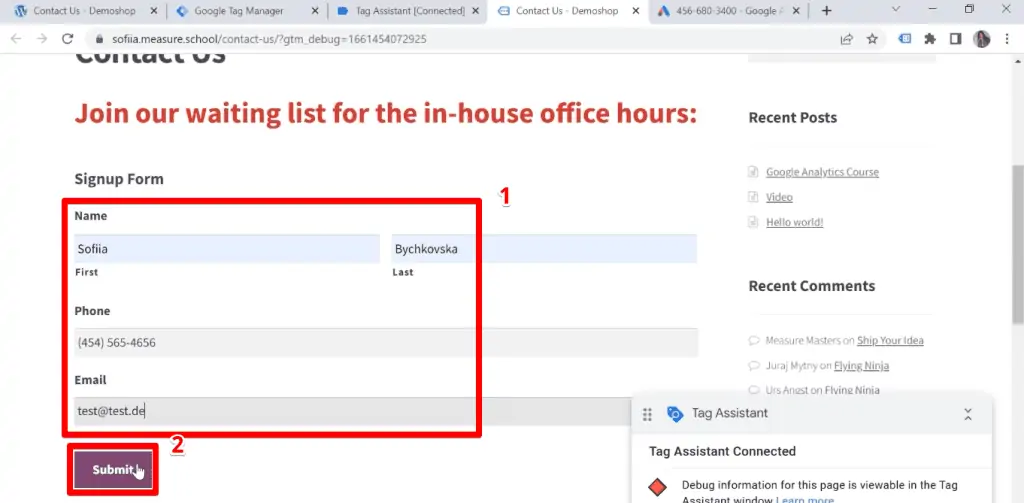Click the browser forward arrow
This screenshot has height=503, width=1024.
pos(42,39)
